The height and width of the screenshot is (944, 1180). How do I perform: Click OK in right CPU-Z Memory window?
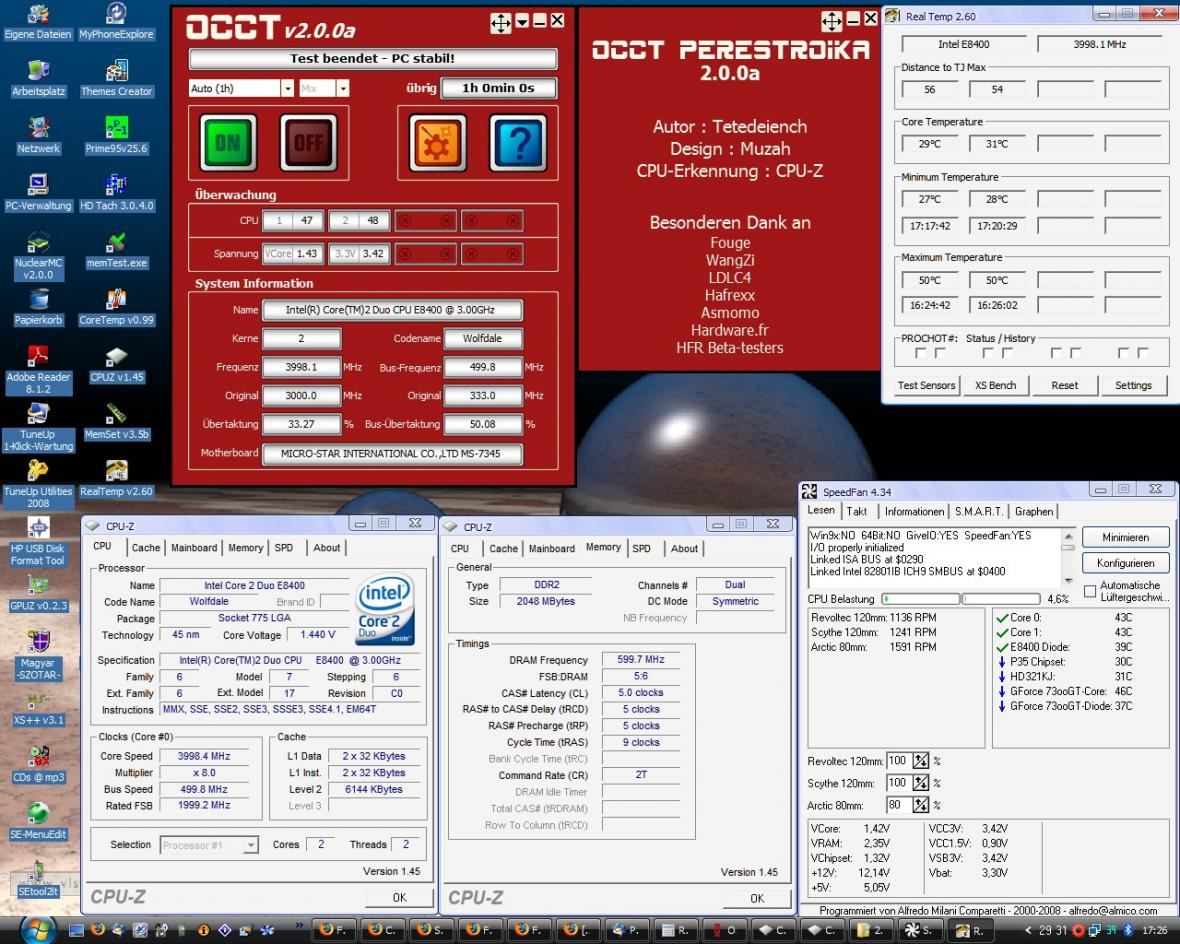click(x=756, y=898)
